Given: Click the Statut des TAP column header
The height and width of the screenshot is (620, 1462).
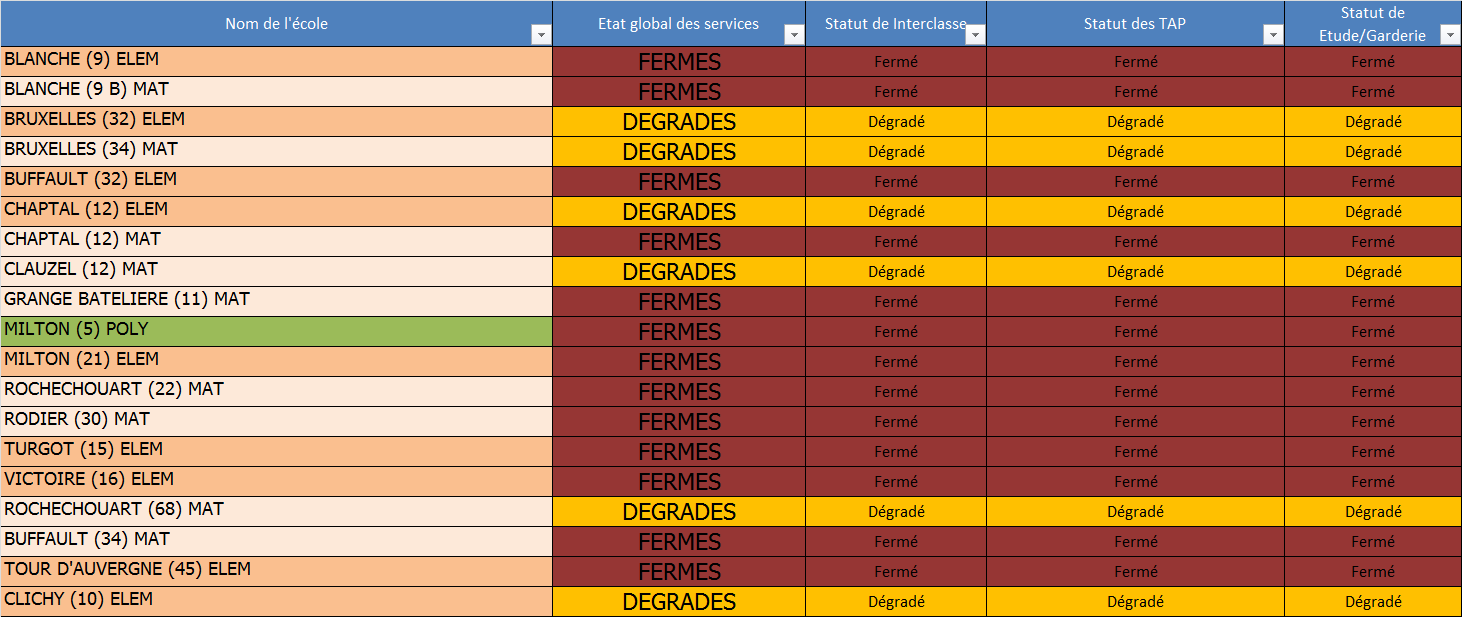Looking at the screenshot, I should coord(1135,23).
